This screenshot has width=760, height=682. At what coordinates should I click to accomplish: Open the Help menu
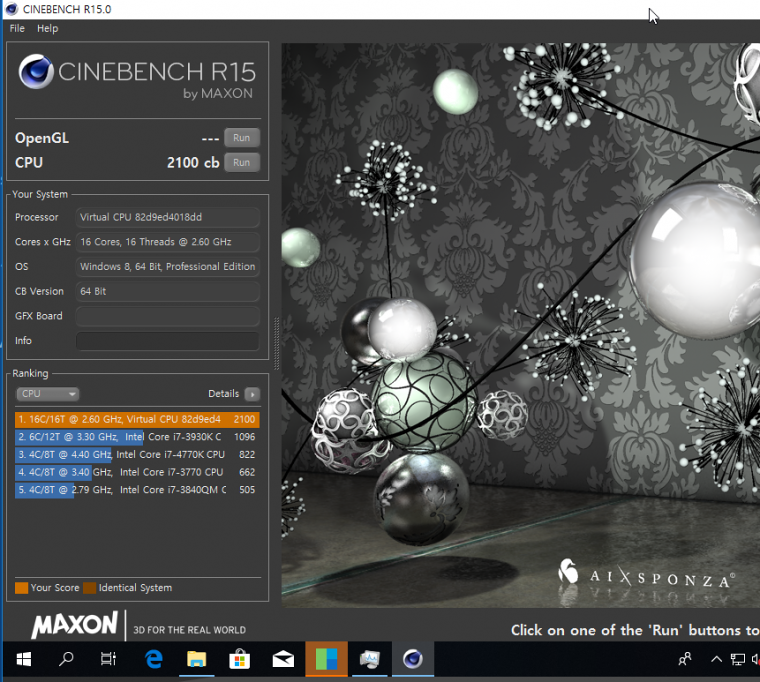click(48, 29)
